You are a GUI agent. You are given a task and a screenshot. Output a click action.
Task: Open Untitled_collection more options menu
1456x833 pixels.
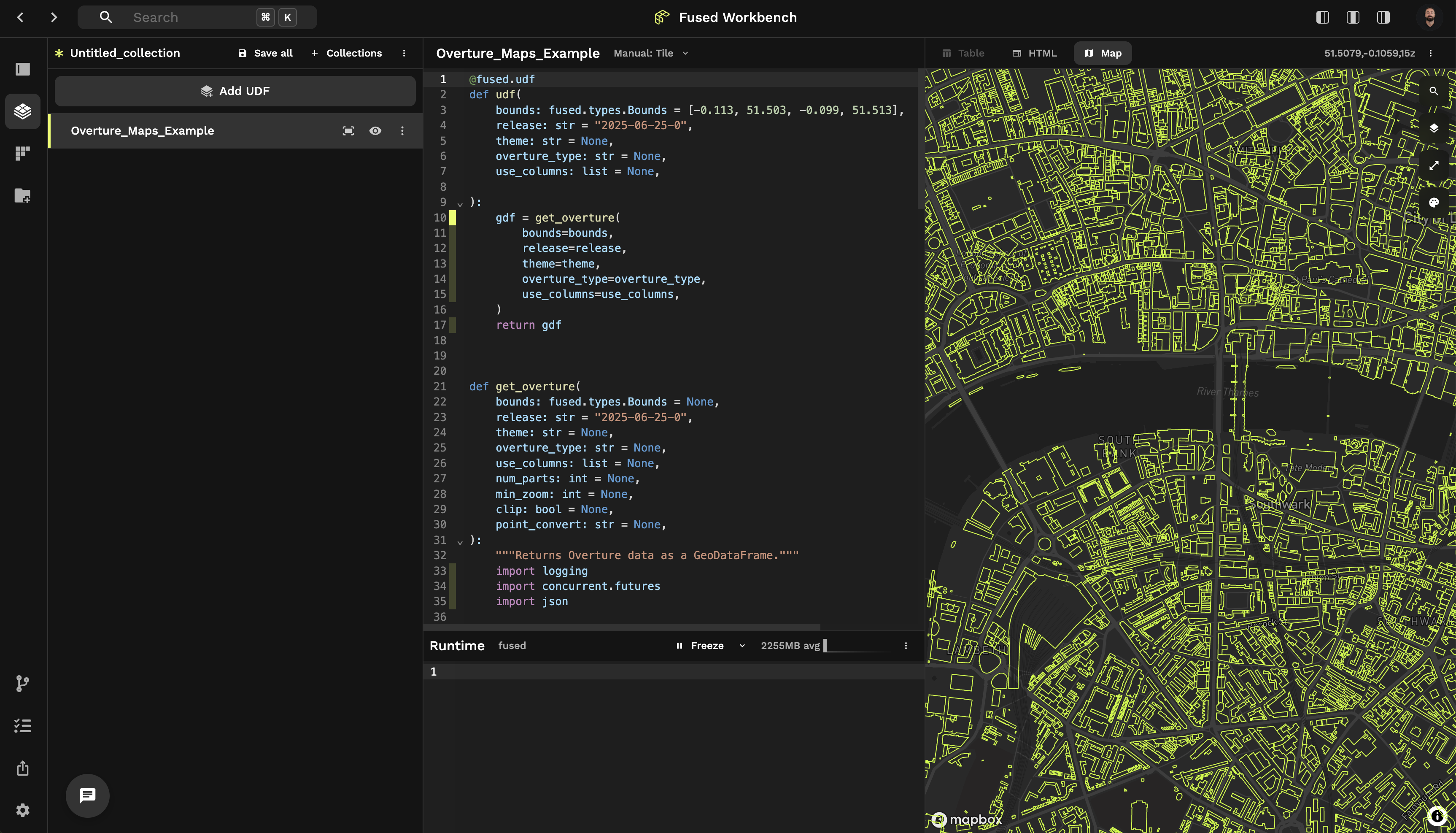click(404, 53)
